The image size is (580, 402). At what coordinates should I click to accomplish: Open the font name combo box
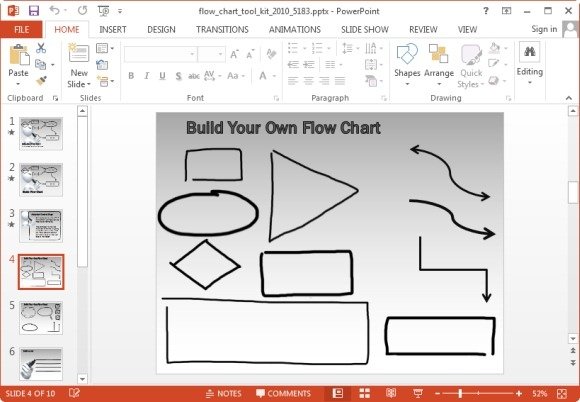(x=160, y=54)
